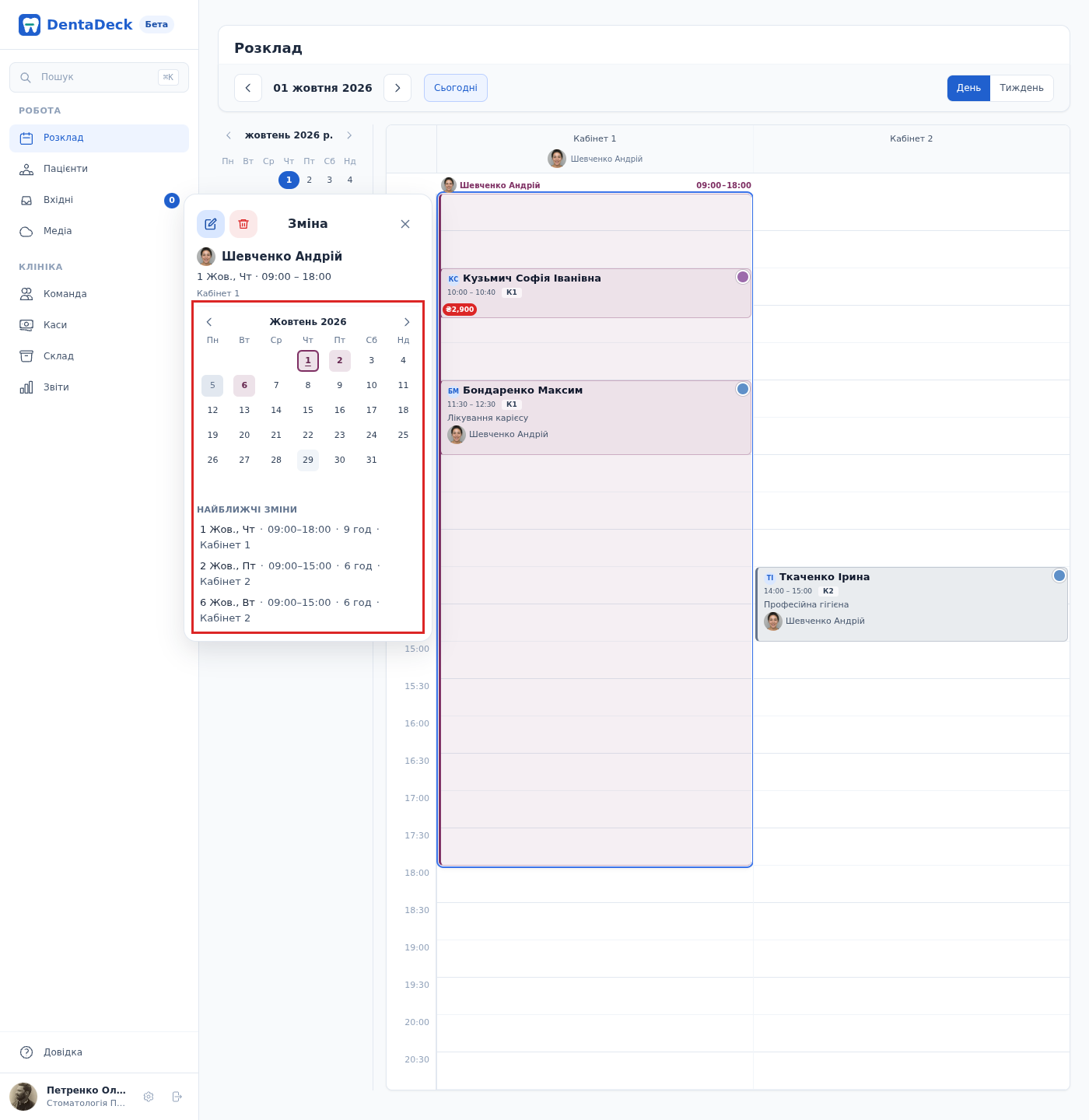Click the Петренко user profile avatar
The height and width of the screenshot is (1120, 1089).
coord(23,1097)
